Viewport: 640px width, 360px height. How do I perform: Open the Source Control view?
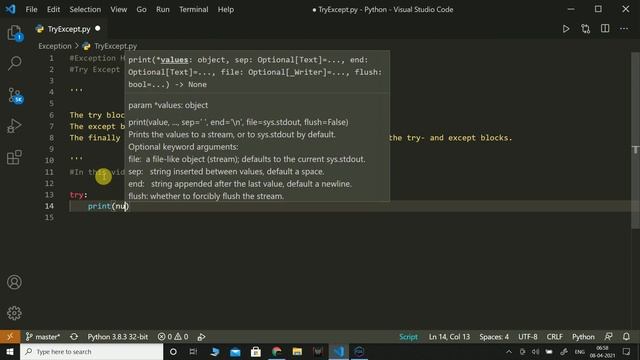[x=15, y=95]
